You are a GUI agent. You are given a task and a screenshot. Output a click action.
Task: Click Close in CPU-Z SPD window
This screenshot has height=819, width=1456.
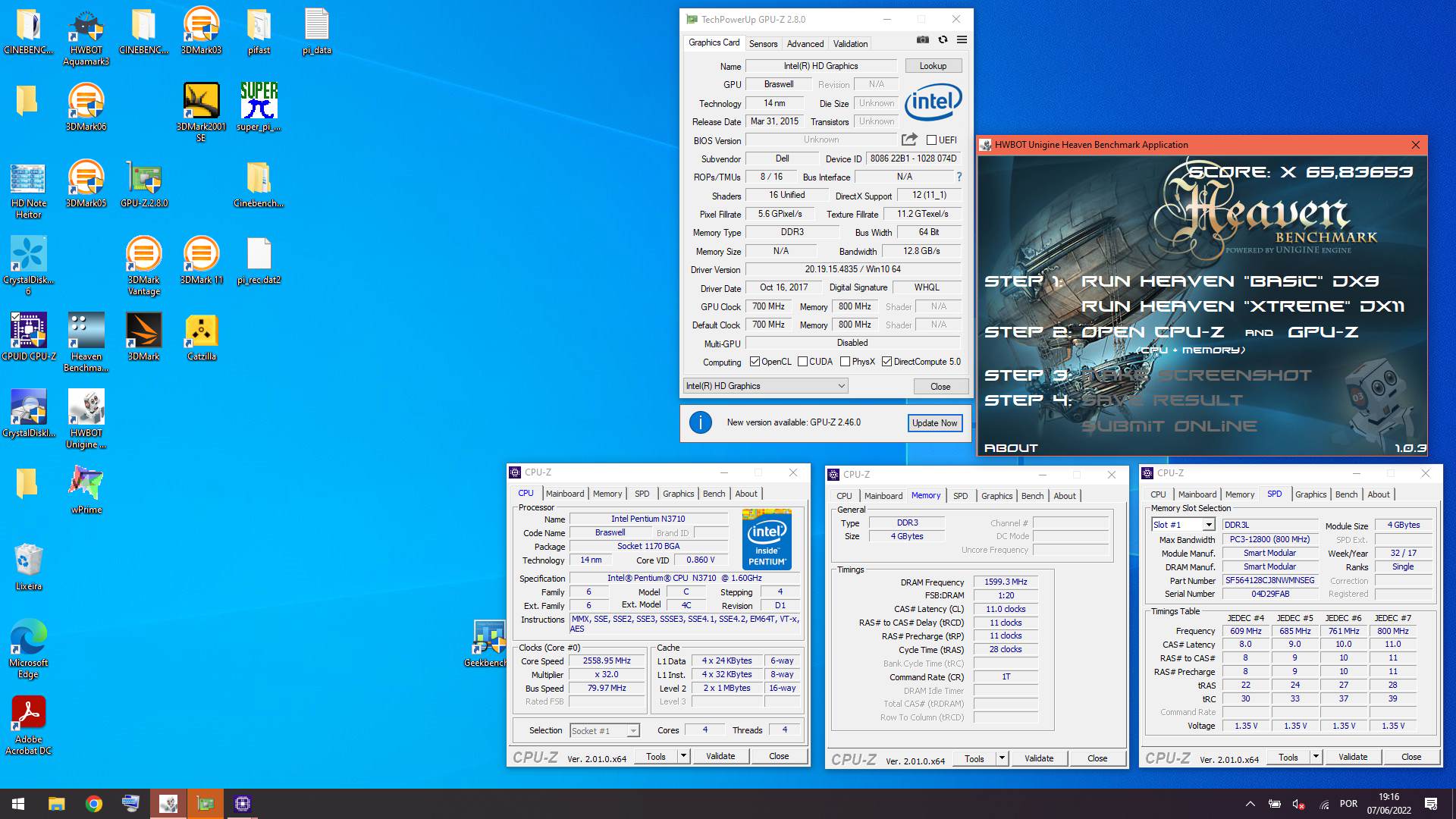(x=1411, y=757)
